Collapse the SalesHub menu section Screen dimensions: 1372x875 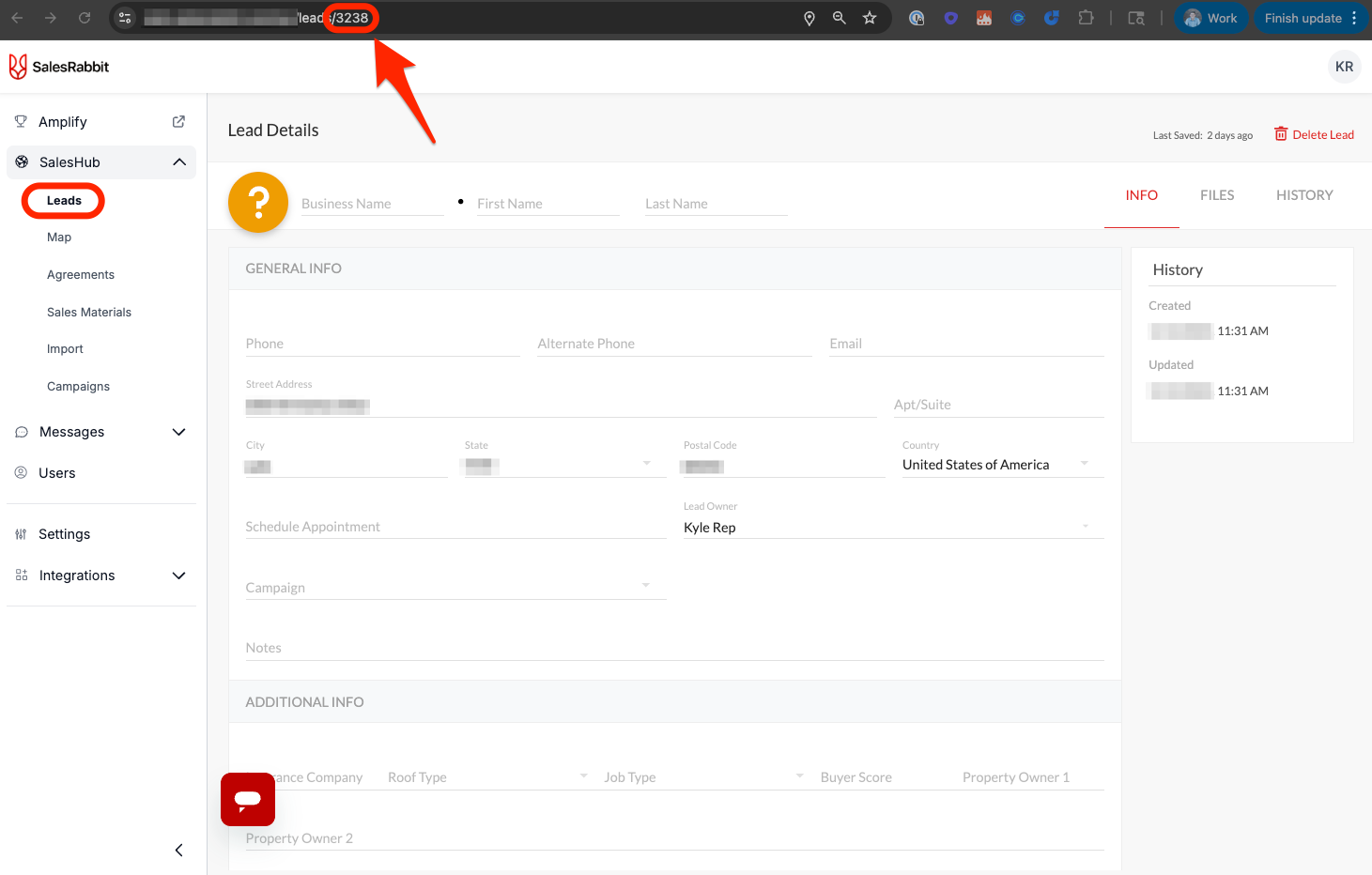179,162
